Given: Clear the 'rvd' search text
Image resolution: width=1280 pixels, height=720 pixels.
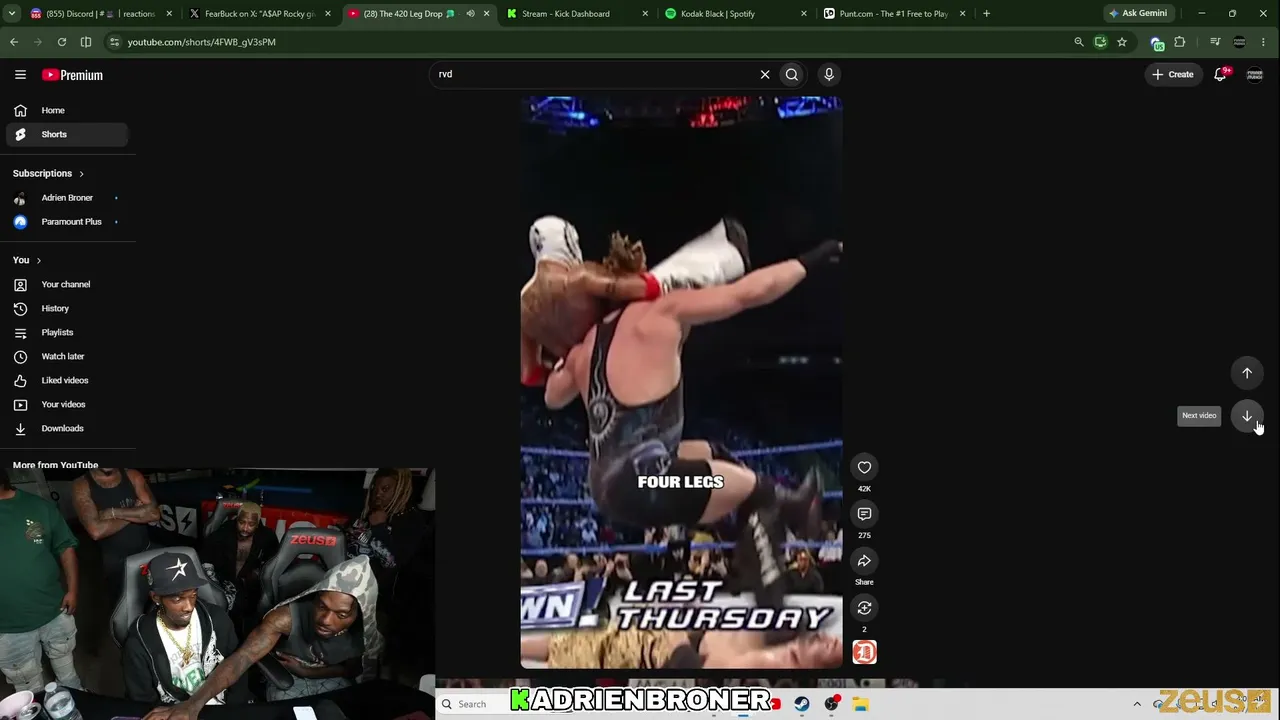Looking at the screenshot, I should [765, 74].
